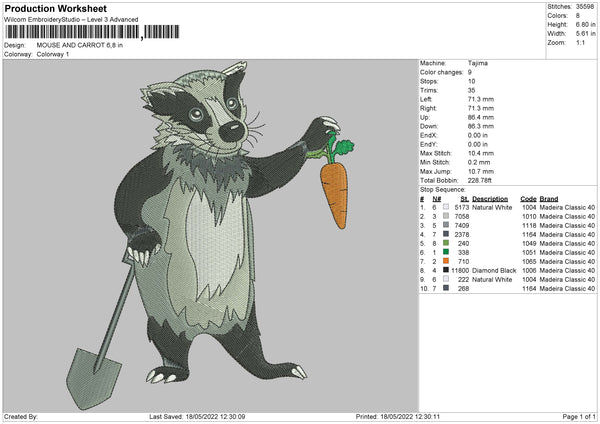Image resolution: width=600 pixels, height=424 pixels.
Task: Click the EndX value 0.00 in
Action: [478, 135]
